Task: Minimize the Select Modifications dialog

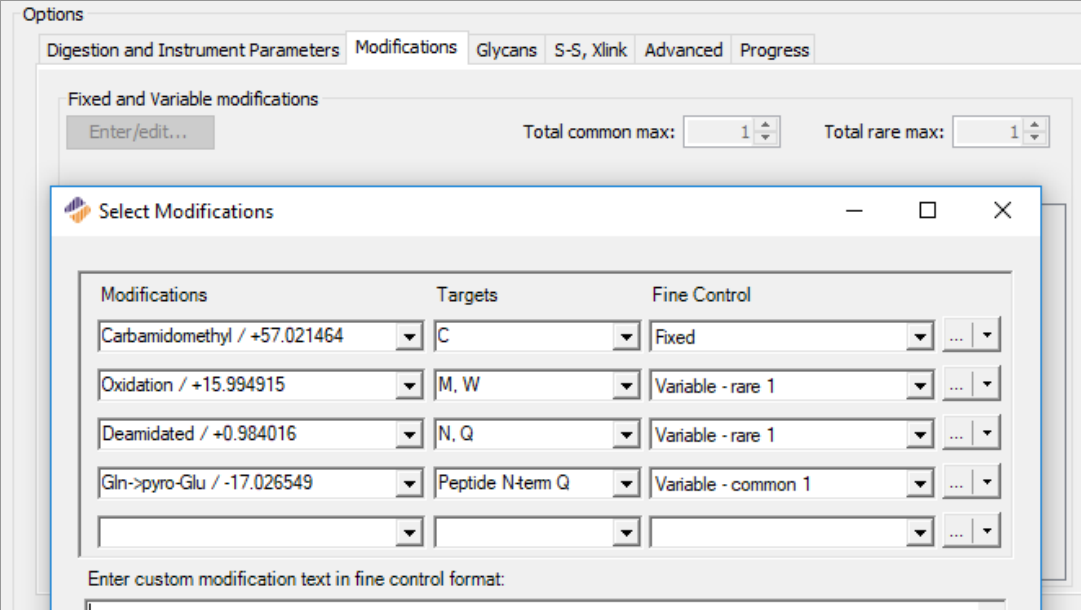Action: point(854,210)
